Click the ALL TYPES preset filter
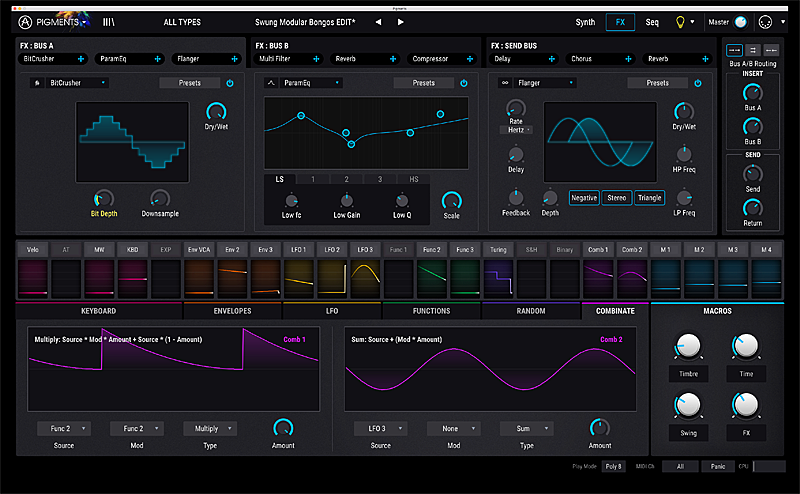 [x=182, y=22]
